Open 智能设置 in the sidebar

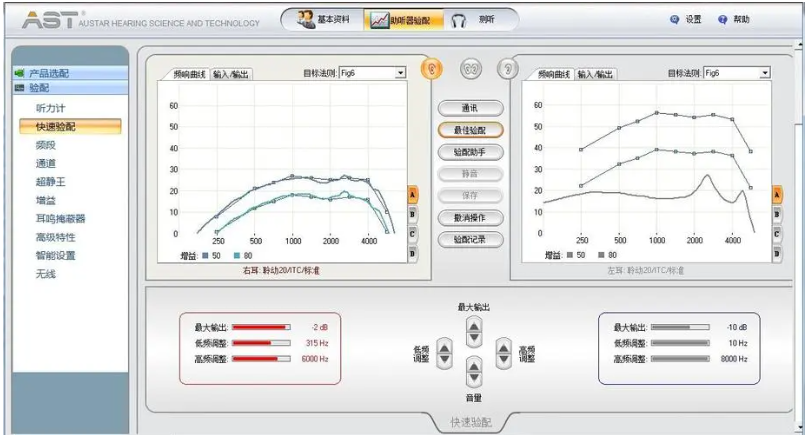tap(55, 256)
